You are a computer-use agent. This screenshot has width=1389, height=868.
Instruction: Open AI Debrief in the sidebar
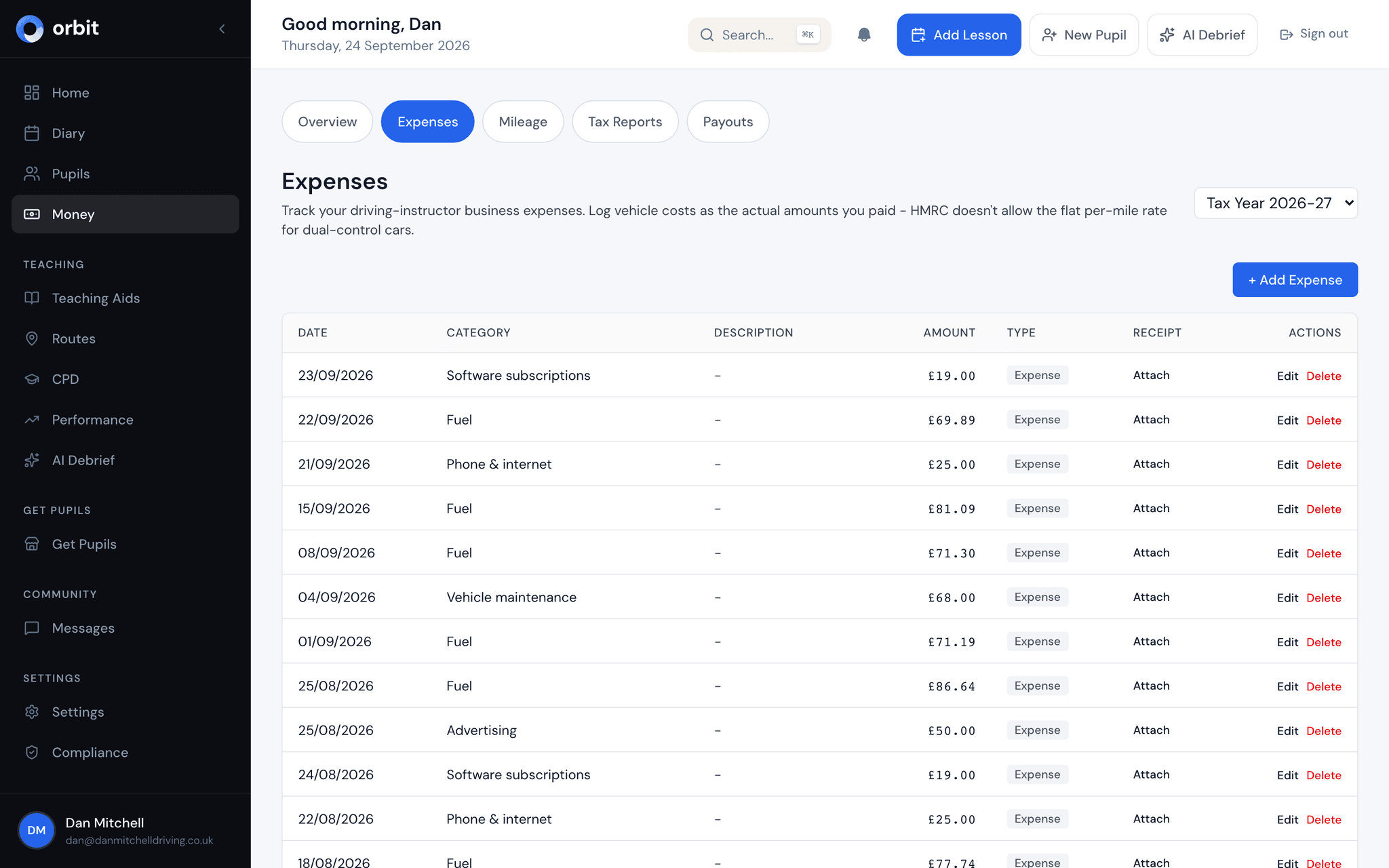[125, 460]
